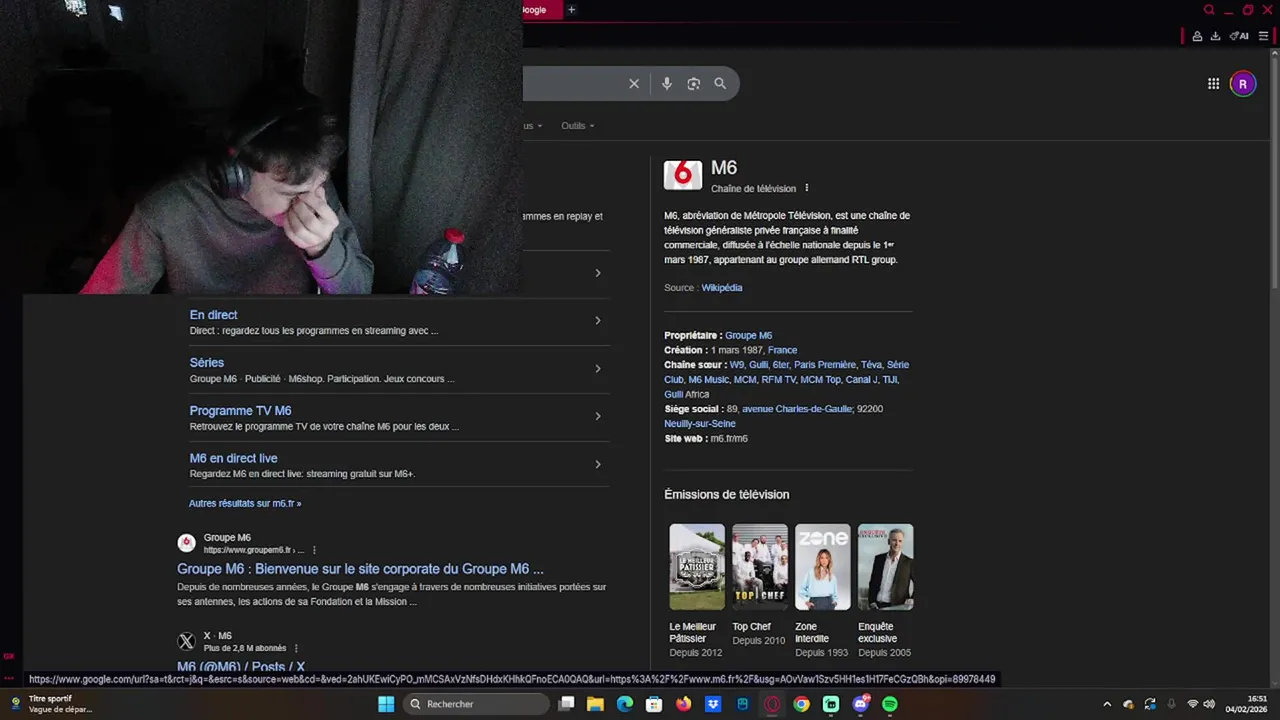Start a voice search with the microphone
The image size is (1280, 720).
(667, 84)
